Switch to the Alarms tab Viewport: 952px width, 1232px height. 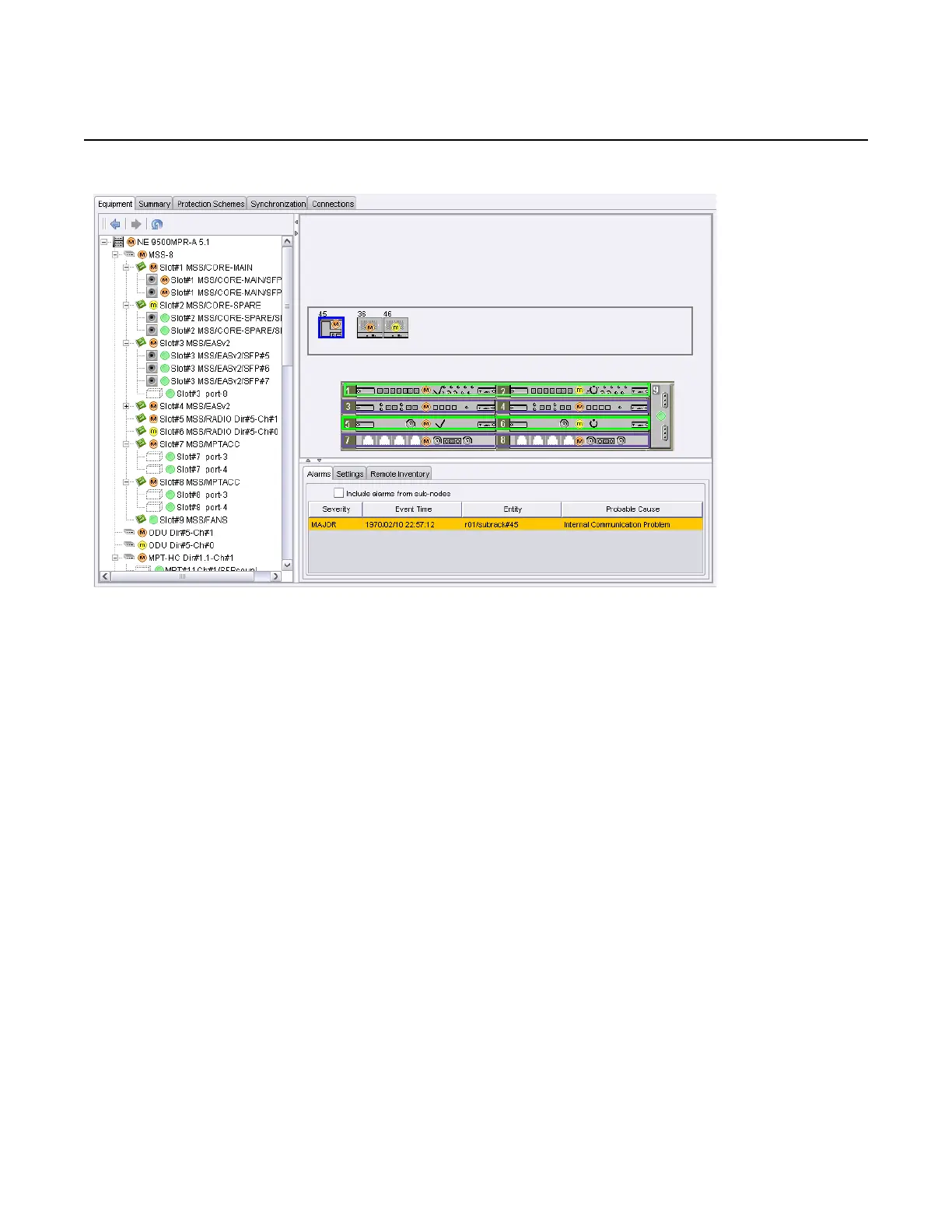point(318,474)
